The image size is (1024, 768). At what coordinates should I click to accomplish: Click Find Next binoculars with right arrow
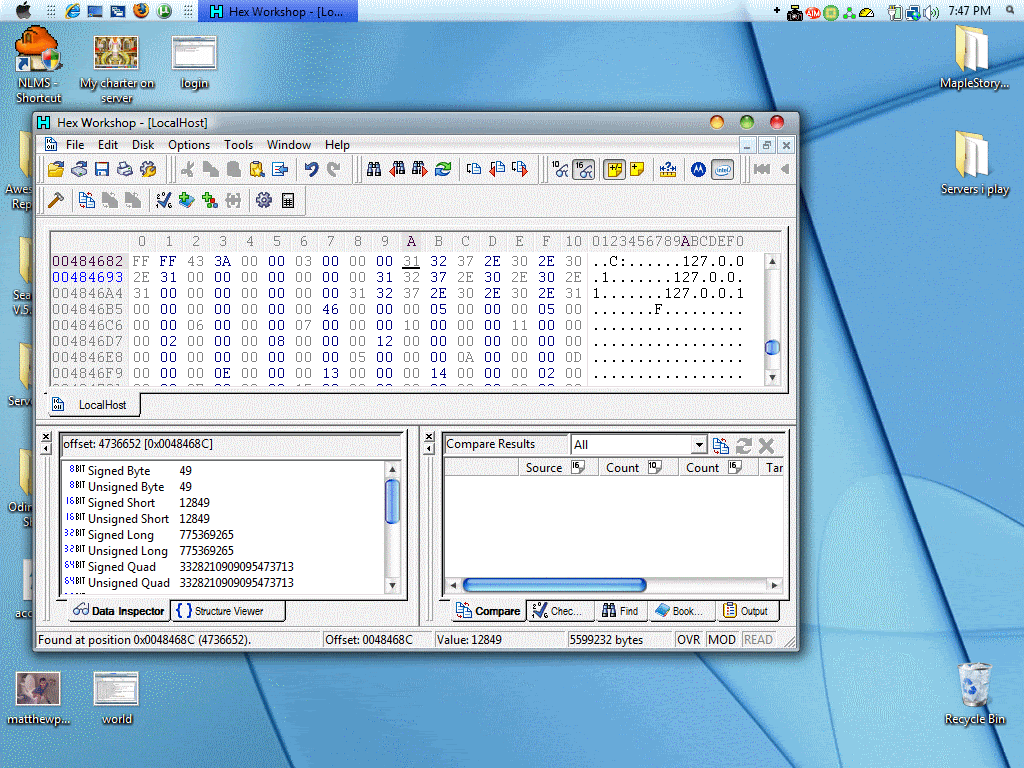(x=420, y=170)
